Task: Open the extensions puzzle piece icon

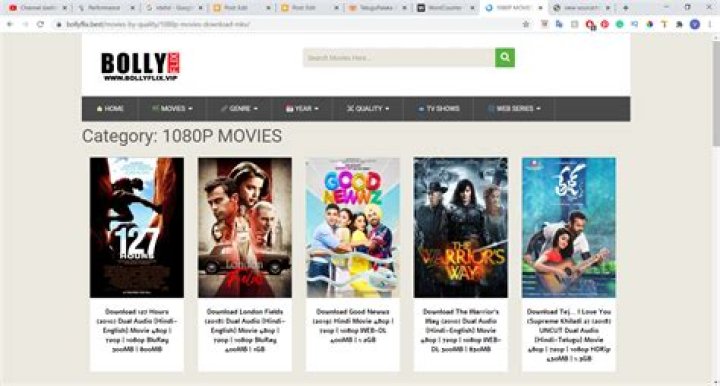Action: [x=680, y=24]
